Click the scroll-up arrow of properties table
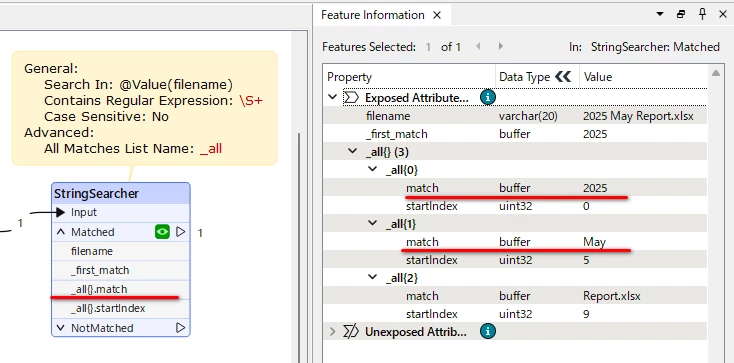Viewport: 734px width, 363px height. click(715, 73)
